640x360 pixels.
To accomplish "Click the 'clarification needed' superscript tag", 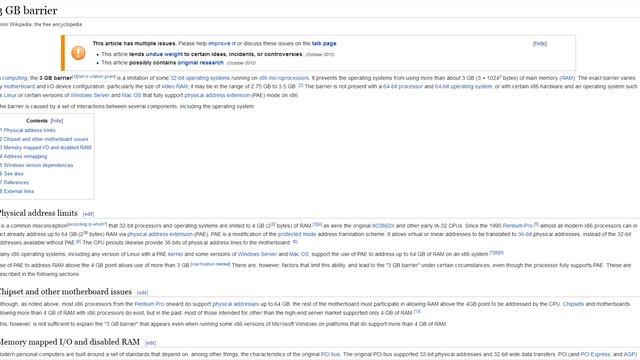I will [x=211, y=264].
